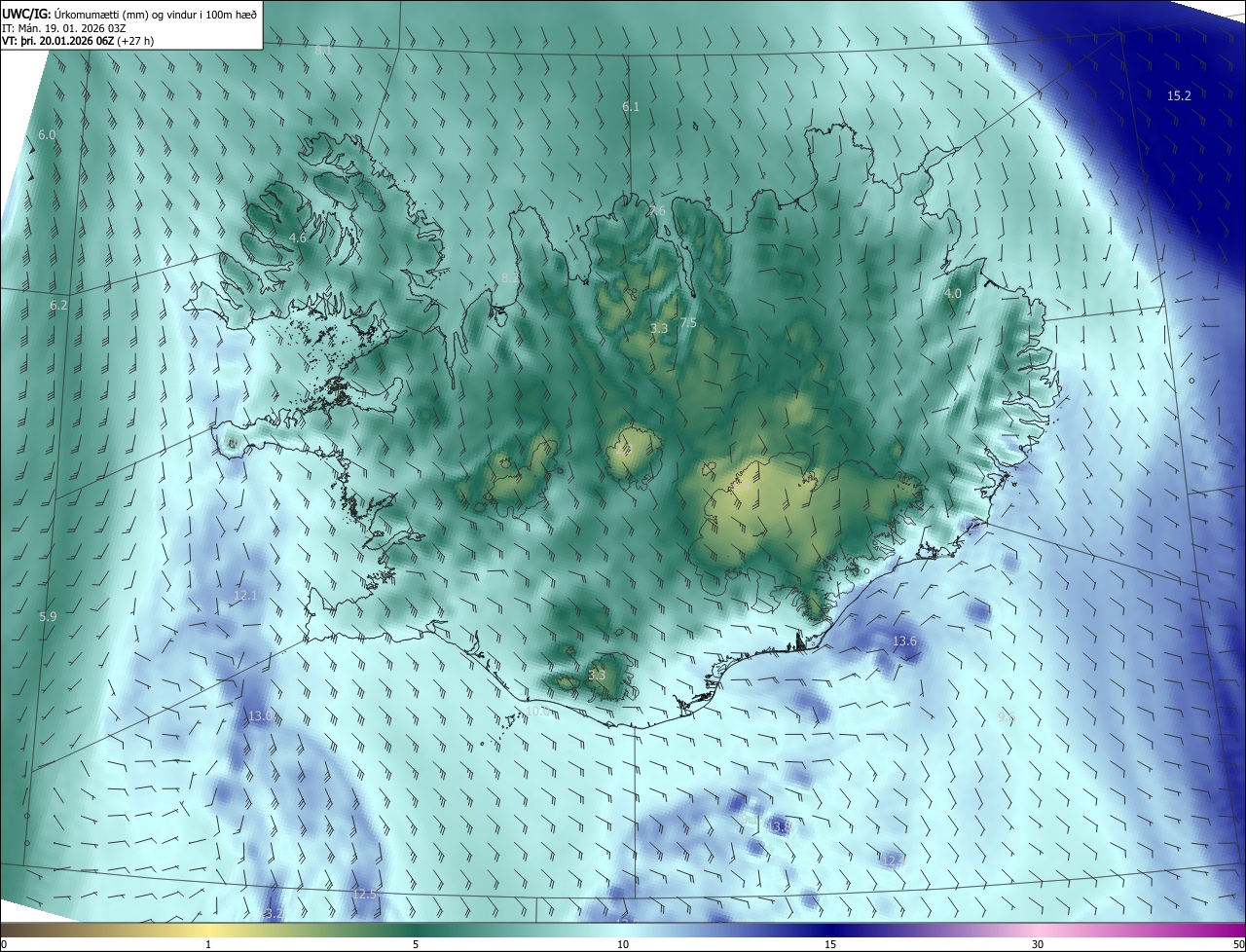Click the 7.5 value label
Viewport: 1246px width, 952px height.
(x=688, y=322)
